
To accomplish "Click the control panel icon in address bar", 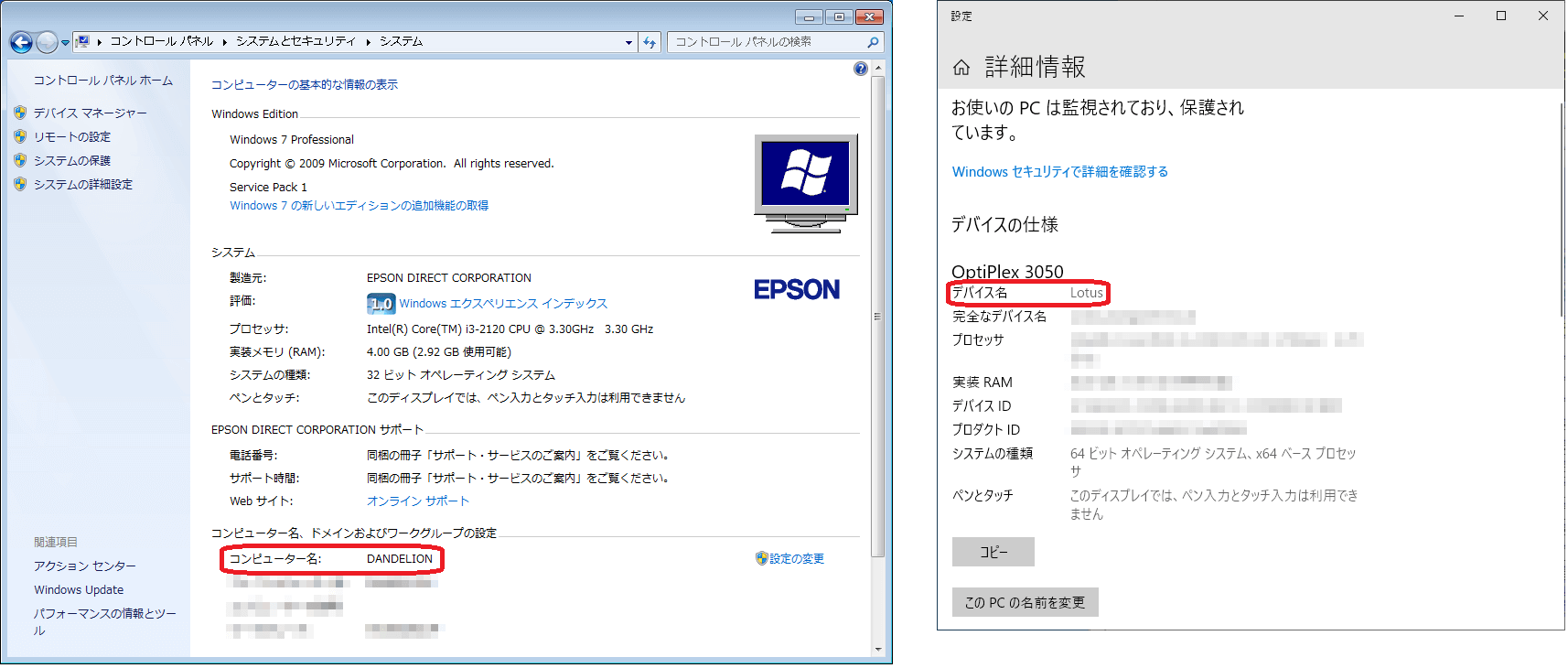I will point(83,41).
